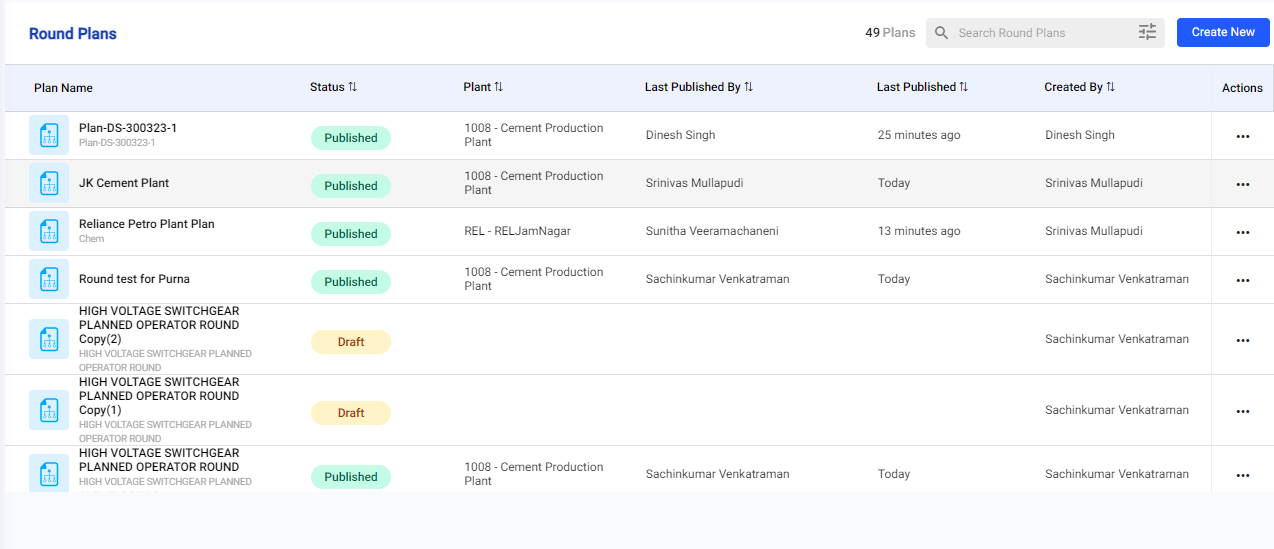Sort the table by Plant column
The width and height of the screenshot is (1274, 549).
coord(498,87)
